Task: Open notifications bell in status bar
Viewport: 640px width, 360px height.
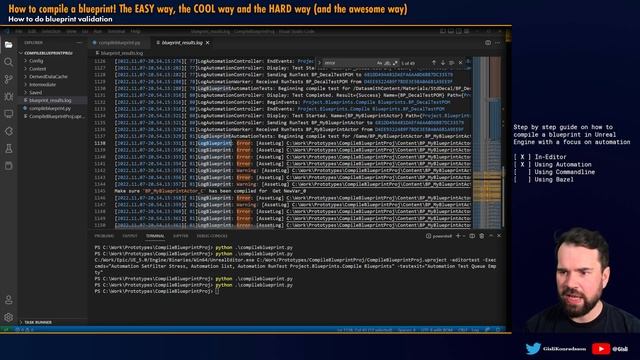Action: tap(498, 329)
